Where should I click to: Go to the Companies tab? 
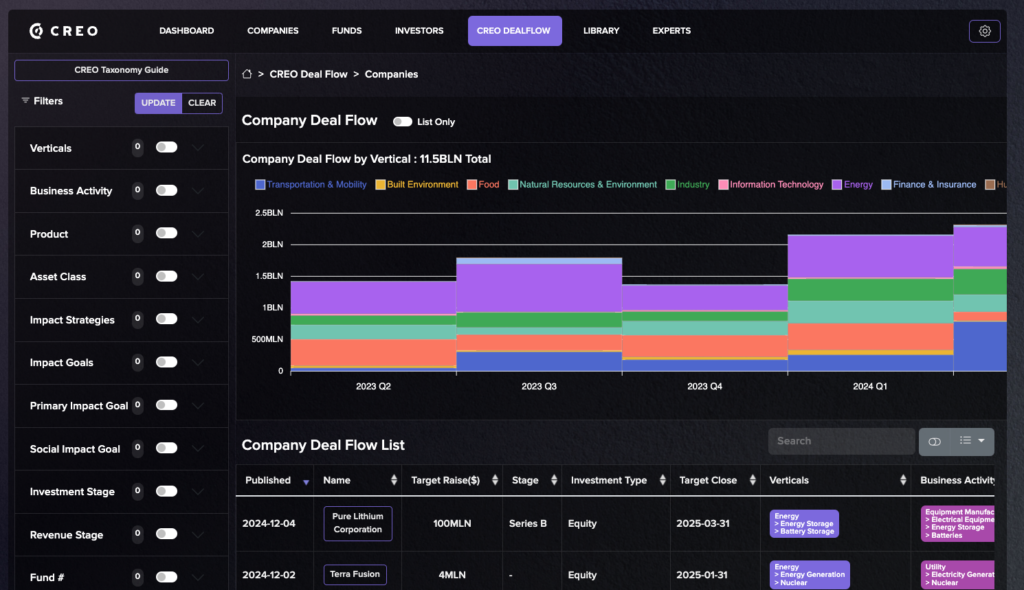272,31
